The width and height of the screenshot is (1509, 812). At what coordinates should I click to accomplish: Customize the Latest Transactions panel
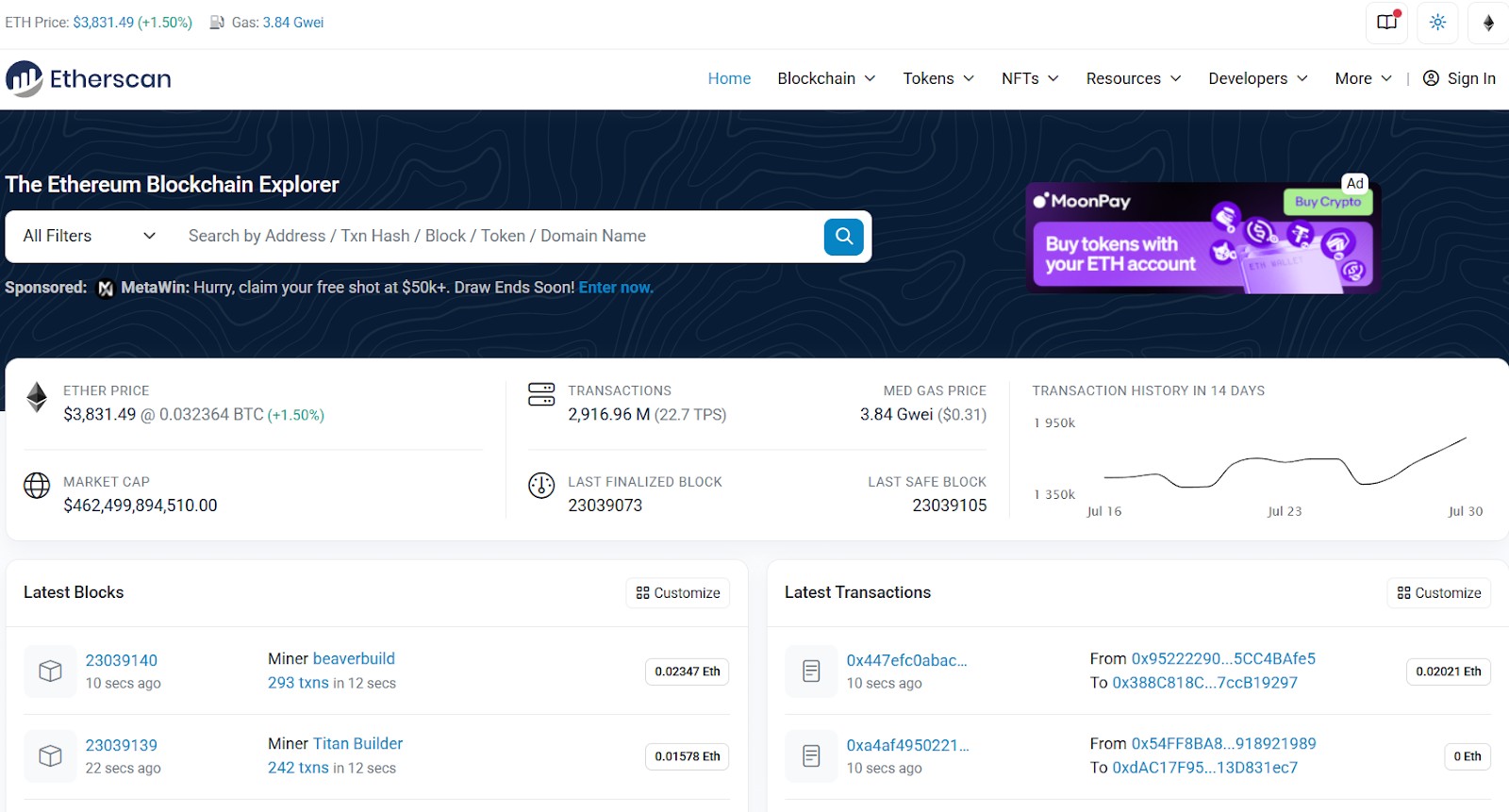pyautogui.click(x=1439, y=593)
